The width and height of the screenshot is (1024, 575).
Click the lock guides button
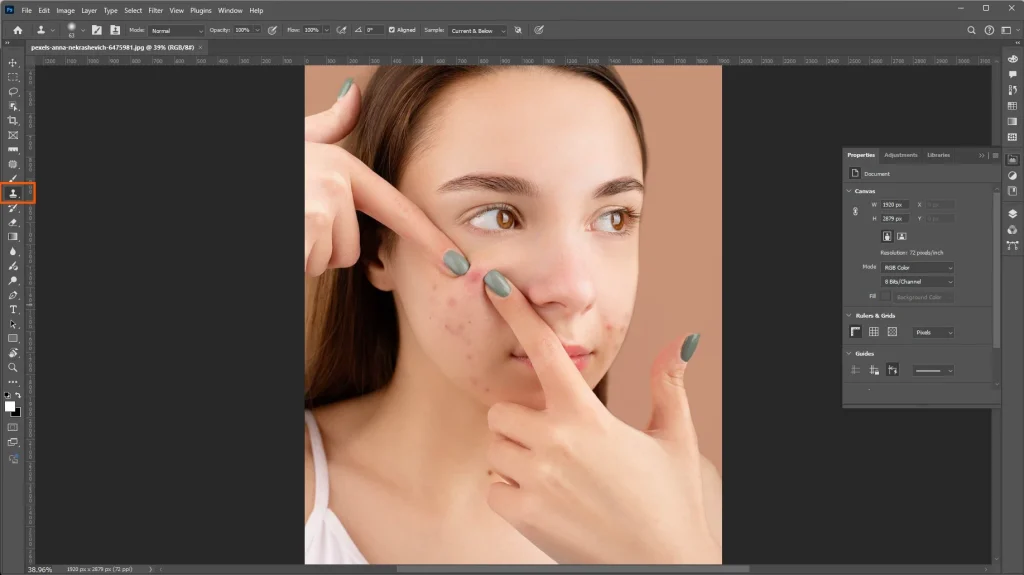click(x=874, y=370)
